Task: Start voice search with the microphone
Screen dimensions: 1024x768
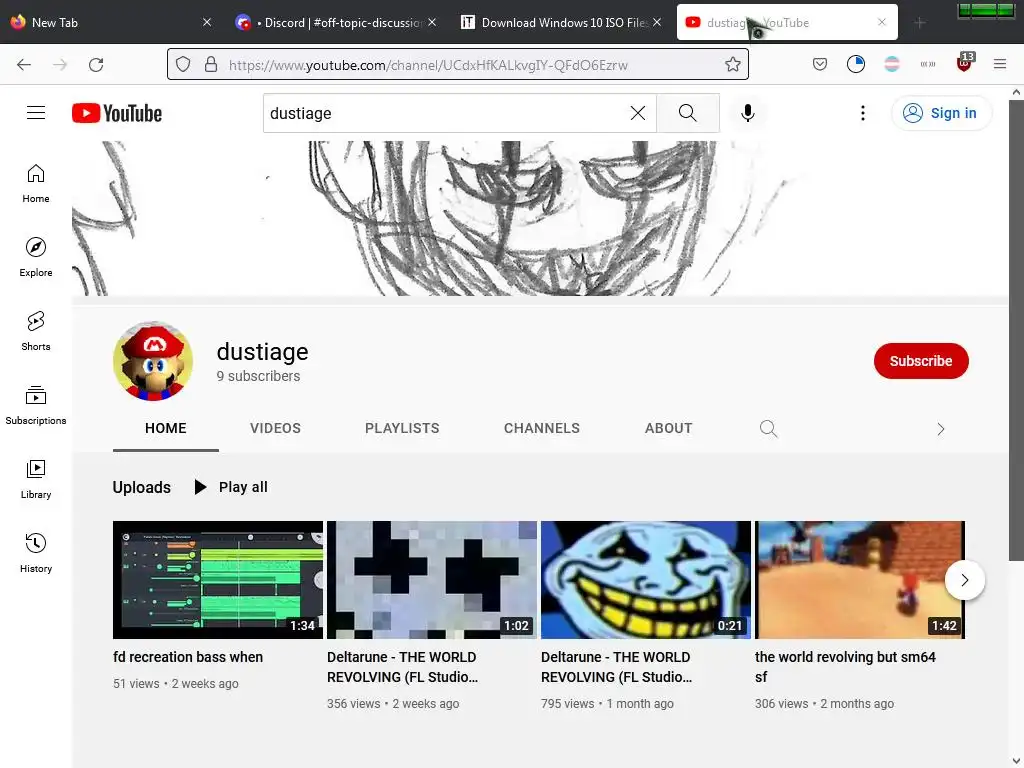Action: pos(748,113)
